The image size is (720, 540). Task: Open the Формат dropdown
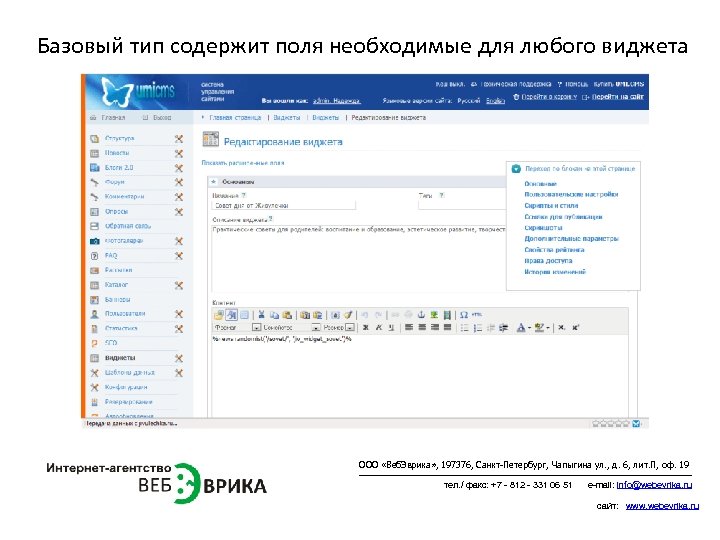pos(237,327)
